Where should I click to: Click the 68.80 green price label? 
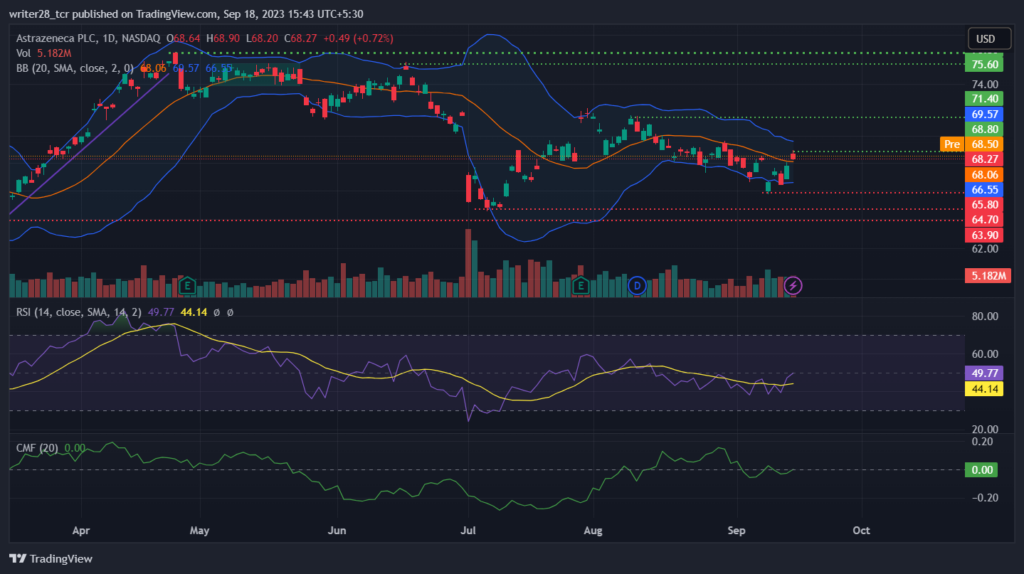(985, 129)
